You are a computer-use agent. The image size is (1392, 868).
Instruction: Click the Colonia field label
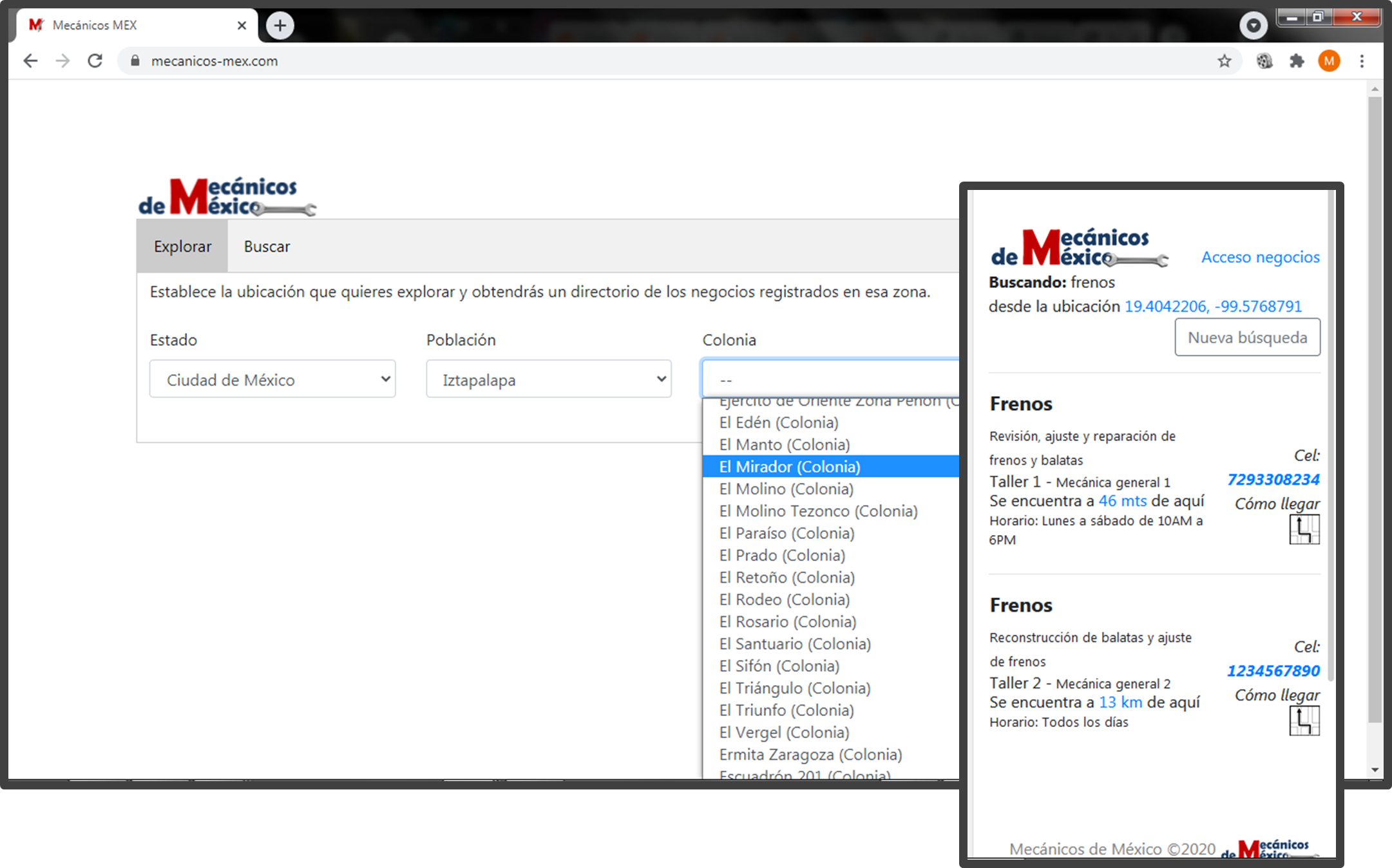(x=729, y=340)
